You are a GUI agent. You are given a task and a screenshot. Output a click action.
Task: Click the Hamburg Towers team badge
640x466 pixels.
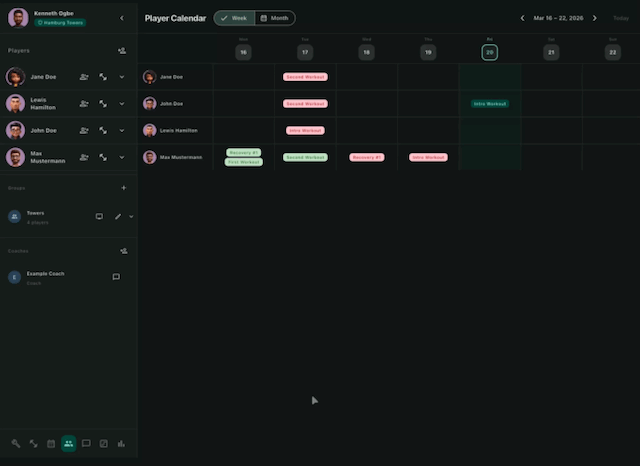coord(60,23)
